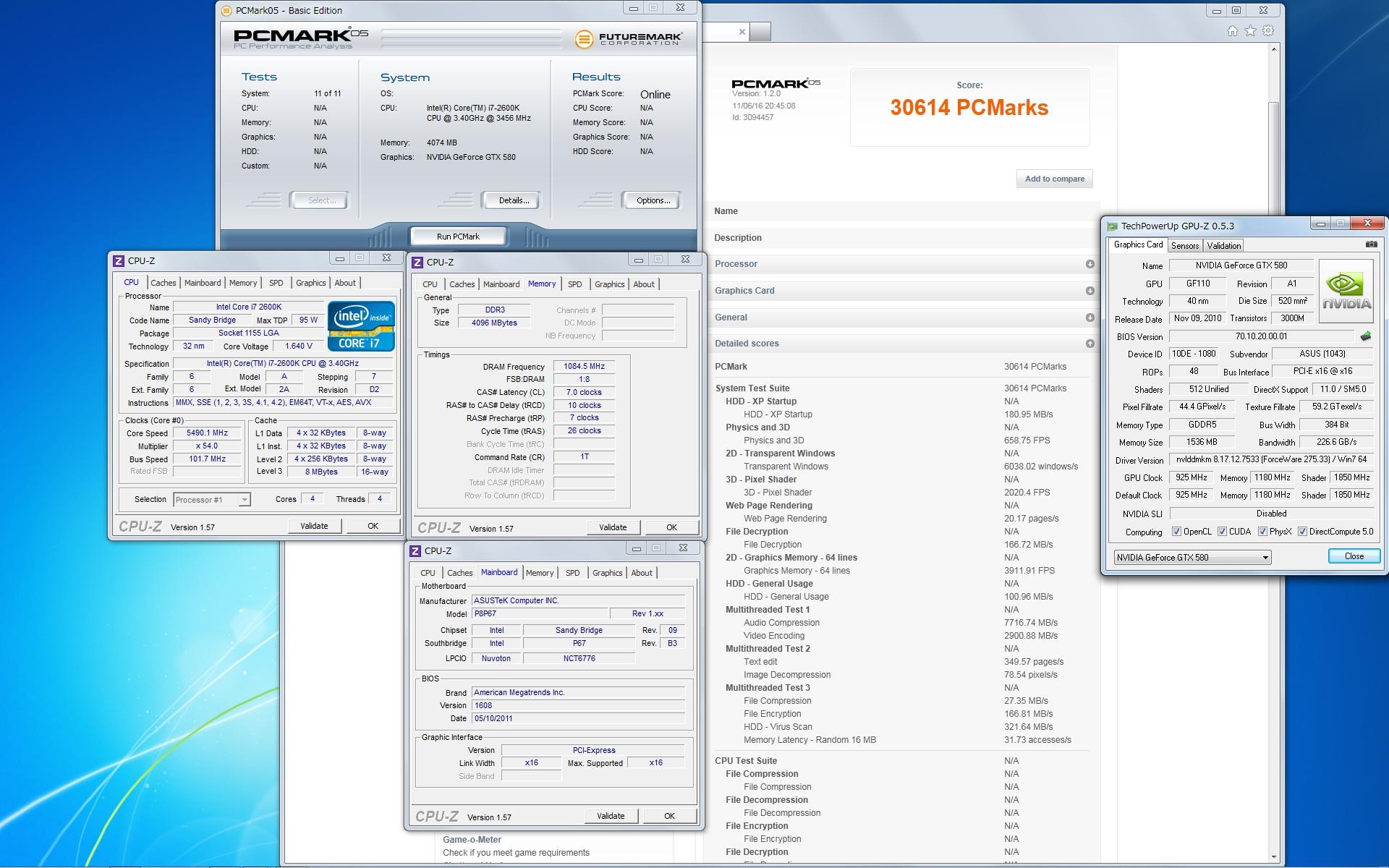Expand the General section on results page

[1089, 318]
